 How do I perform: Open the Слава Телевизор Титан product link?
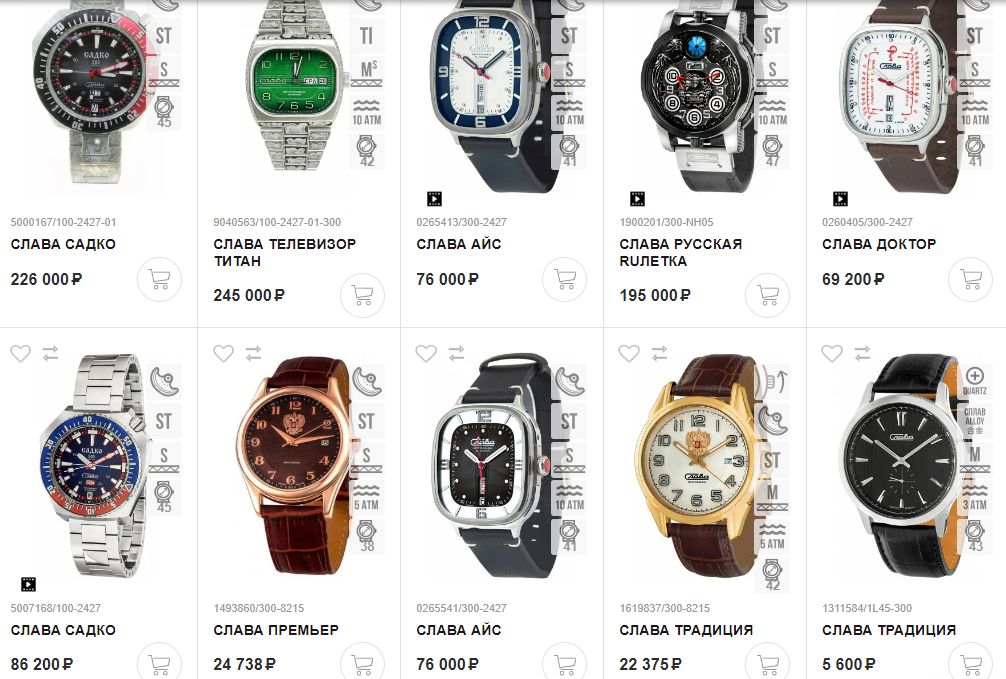285,252
